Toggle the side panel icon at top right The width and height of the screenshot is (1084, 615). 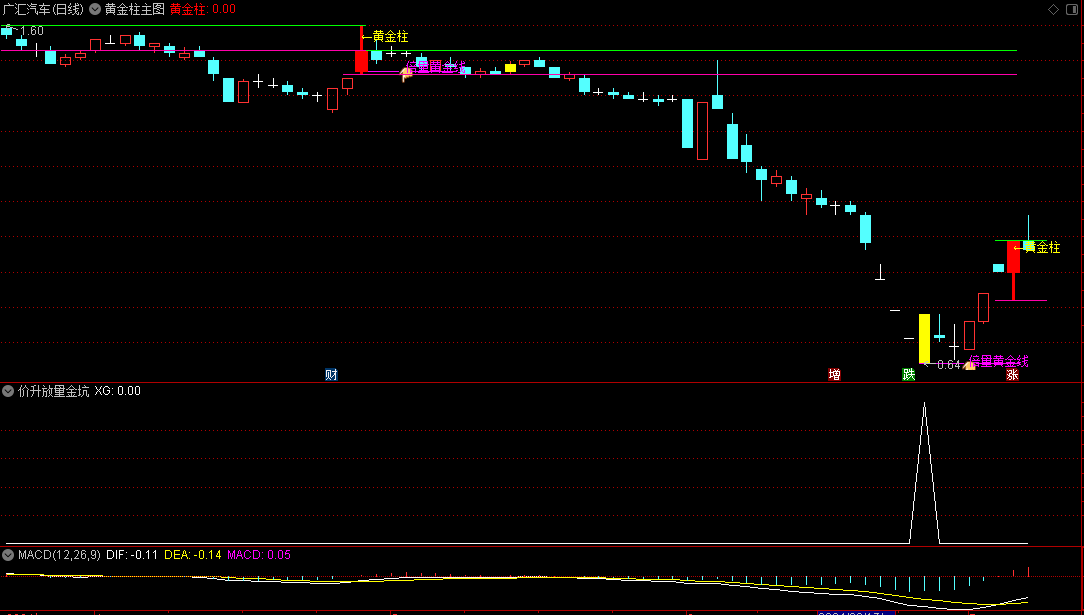(1072, 10)
